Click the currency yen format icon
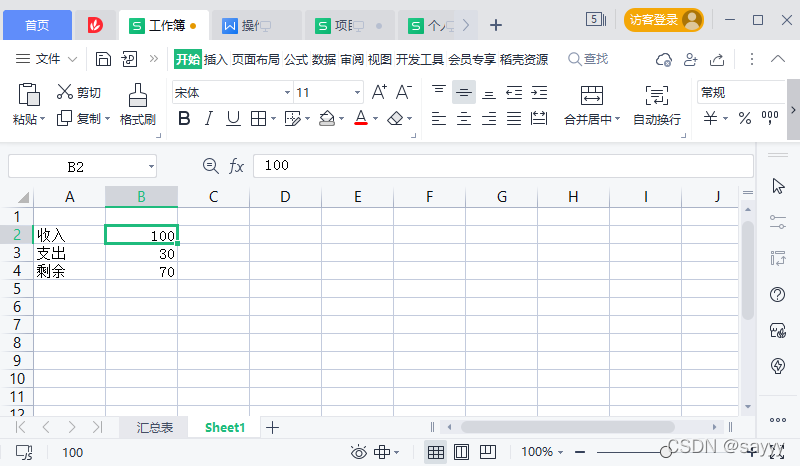The height and width of the screenshot is (466, 800). (710, 118)
